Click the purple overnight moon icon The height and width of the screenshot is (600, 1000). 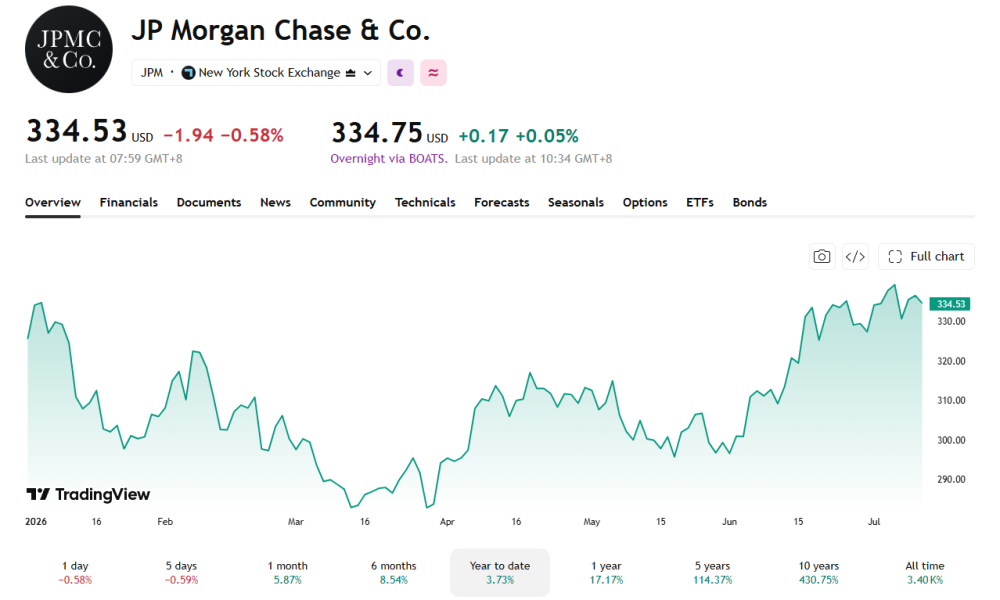[x=401, y=73]
